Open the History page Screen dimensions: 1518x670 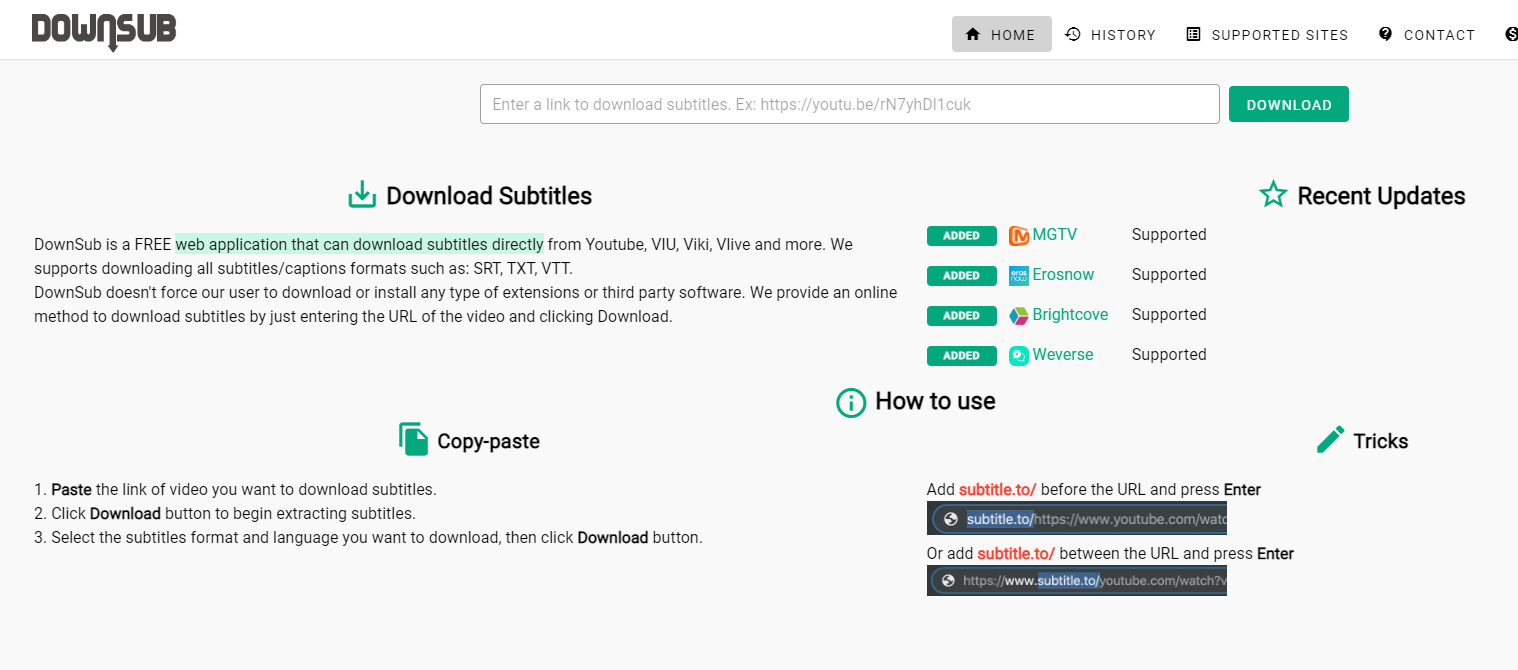click(x=1110, y=34)
